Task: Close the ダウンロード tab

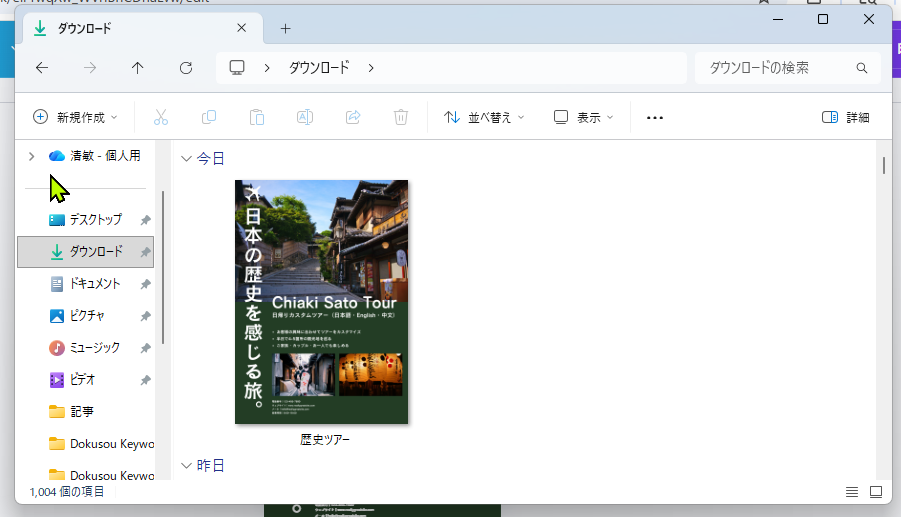Action: (241, 28)
